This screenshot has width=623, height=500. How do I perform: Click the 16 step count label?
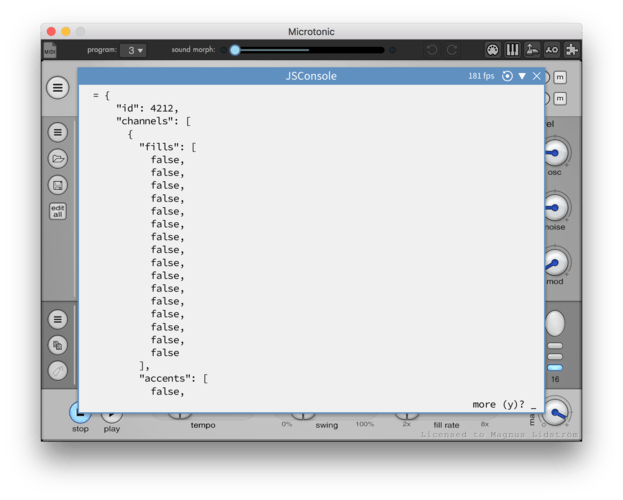[x=555, y=380]
